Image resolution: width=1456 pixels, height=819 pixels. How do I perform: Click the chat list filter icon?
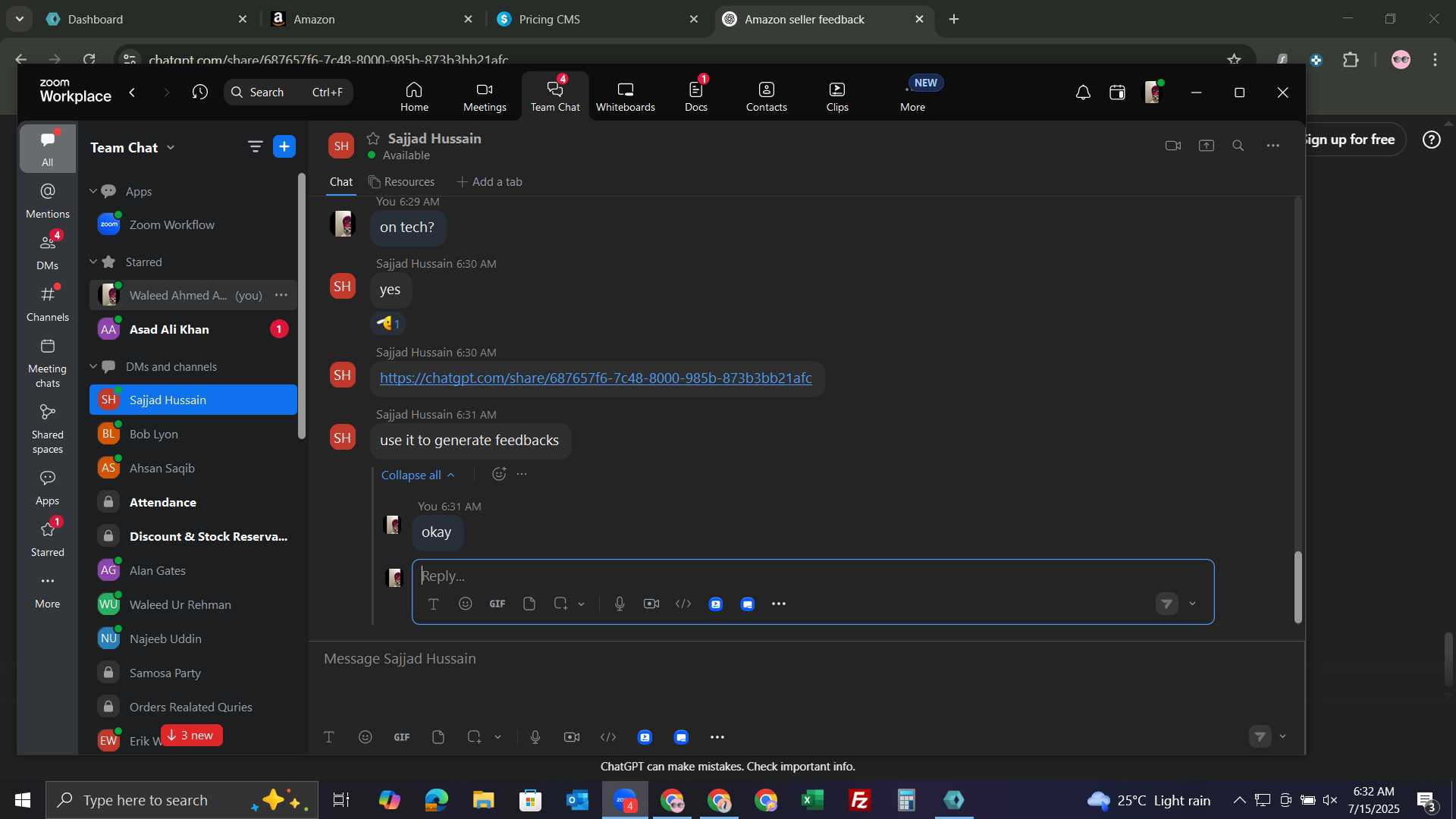pyautogui.click(x=256, y=147)
